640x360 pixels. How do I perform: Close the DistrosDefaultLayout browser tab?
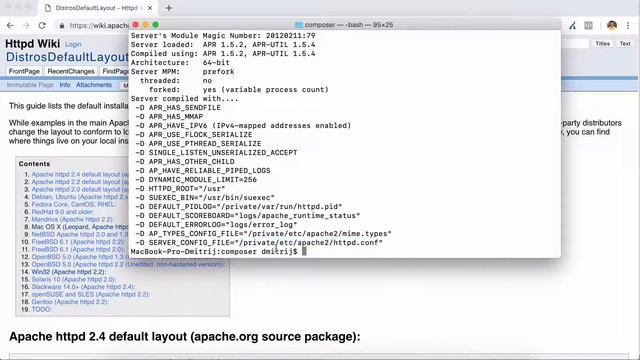click(150, 8)
